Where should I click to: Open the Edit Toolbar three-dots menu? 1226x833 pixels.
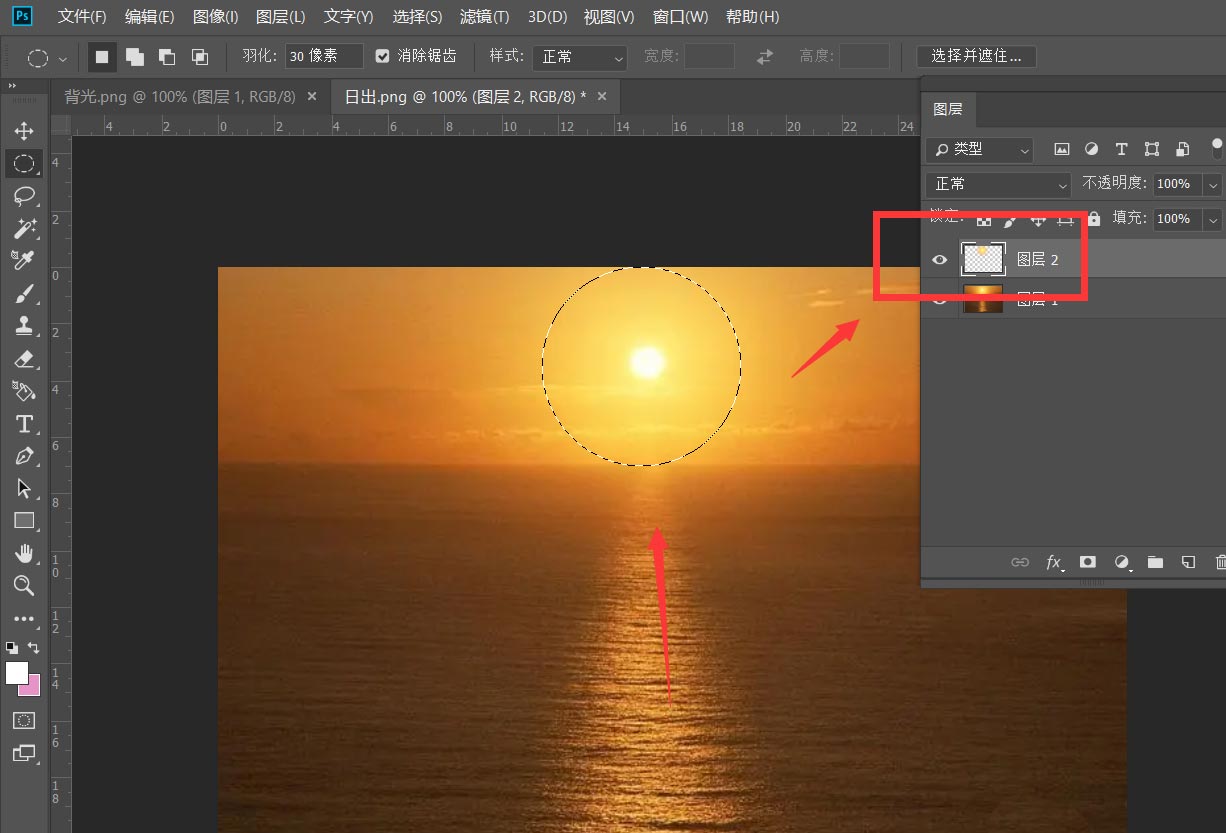coord(24,619)
